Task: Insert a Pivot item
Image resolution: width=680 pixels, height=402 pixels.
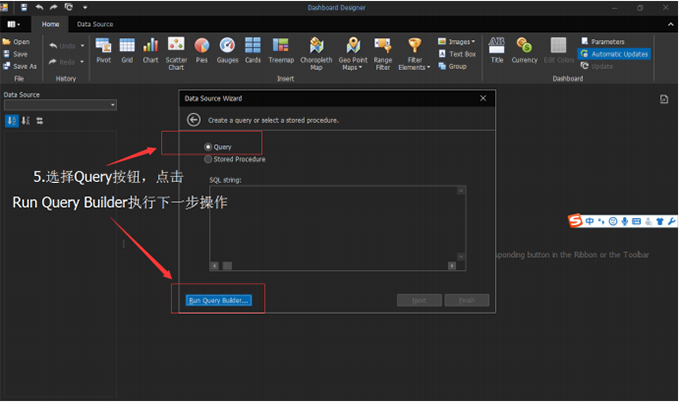Action: [104, 51]
